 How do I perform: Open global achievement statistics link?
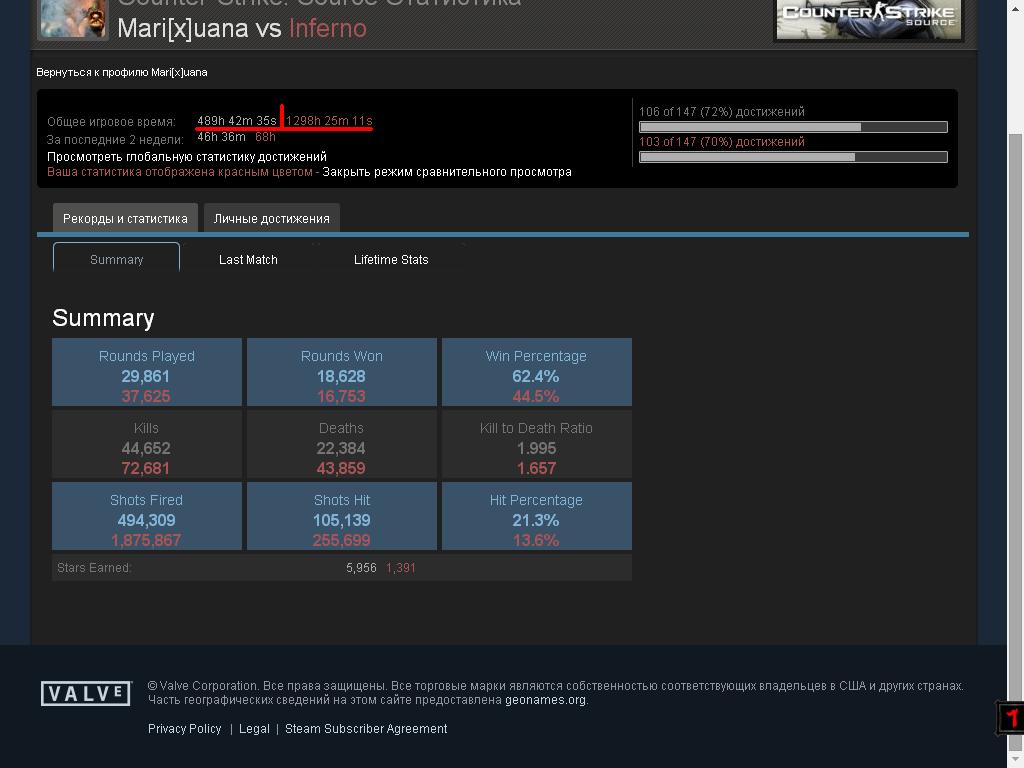187,157
